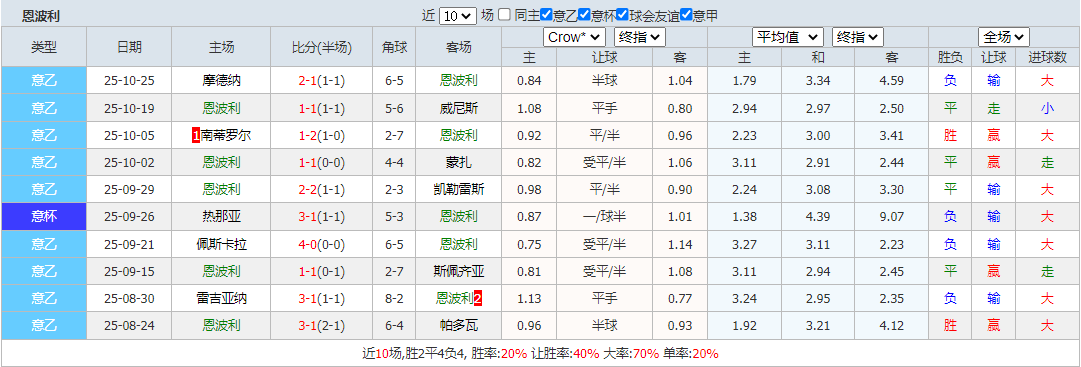Click the 5-6 corner count cell

tap(394, 108)
